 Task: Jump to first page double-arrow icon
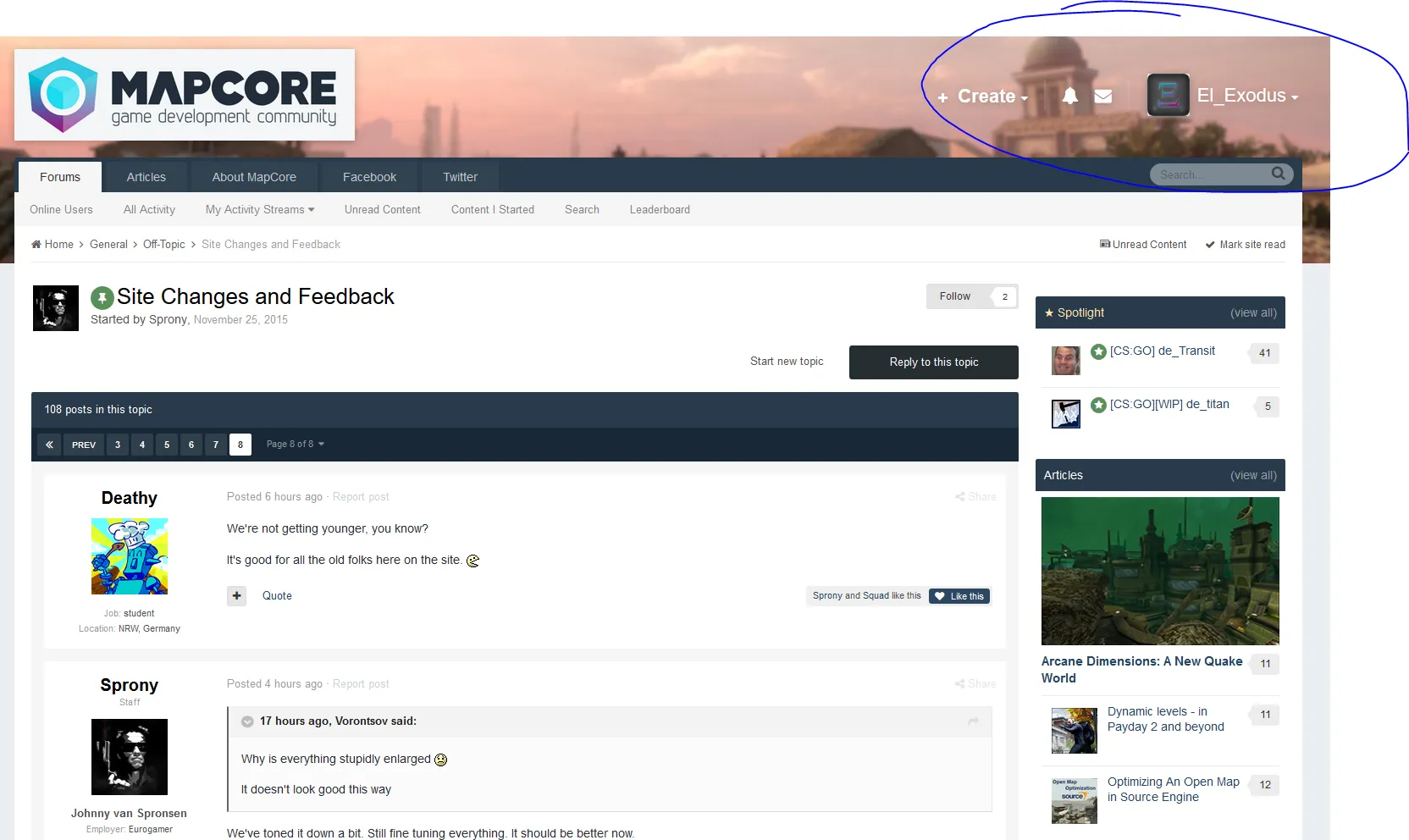(49, 445)
